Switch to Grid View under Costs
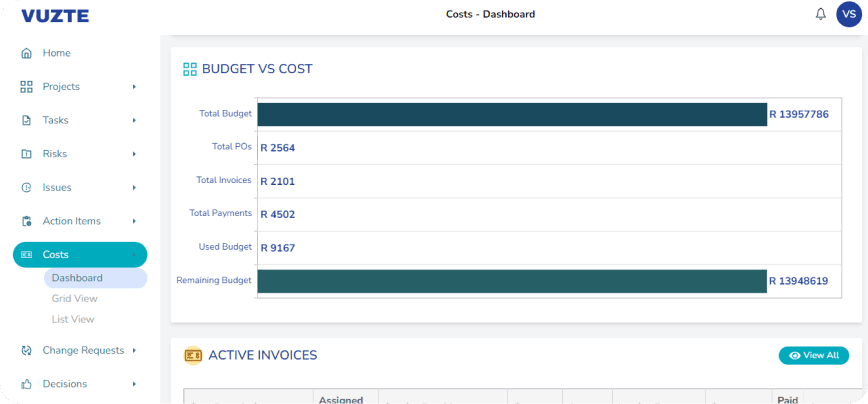This screenshot has height=404, width=868. tap(75, 298)
